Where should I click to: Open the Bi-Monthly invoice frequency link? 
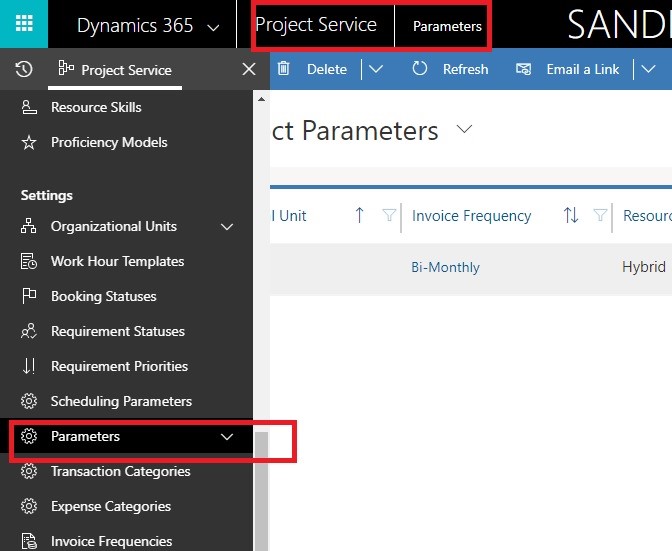(x=445, y=267)
